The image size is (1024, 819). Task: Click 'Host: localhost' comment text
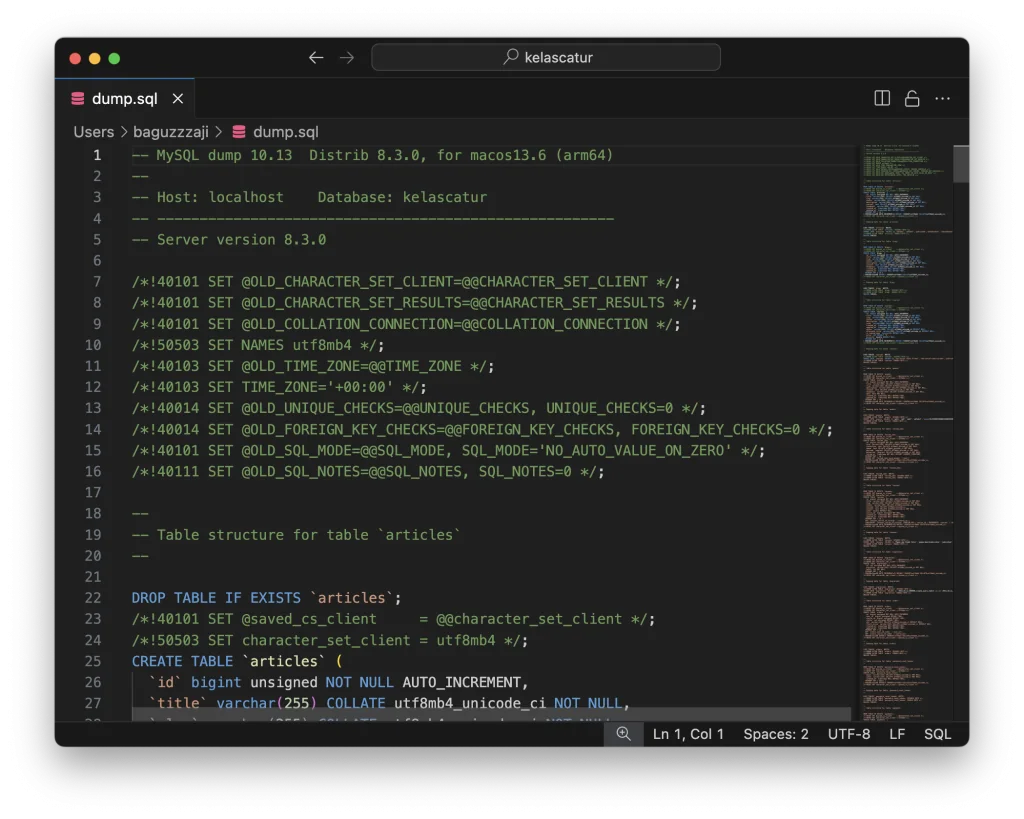click(220, 197)
